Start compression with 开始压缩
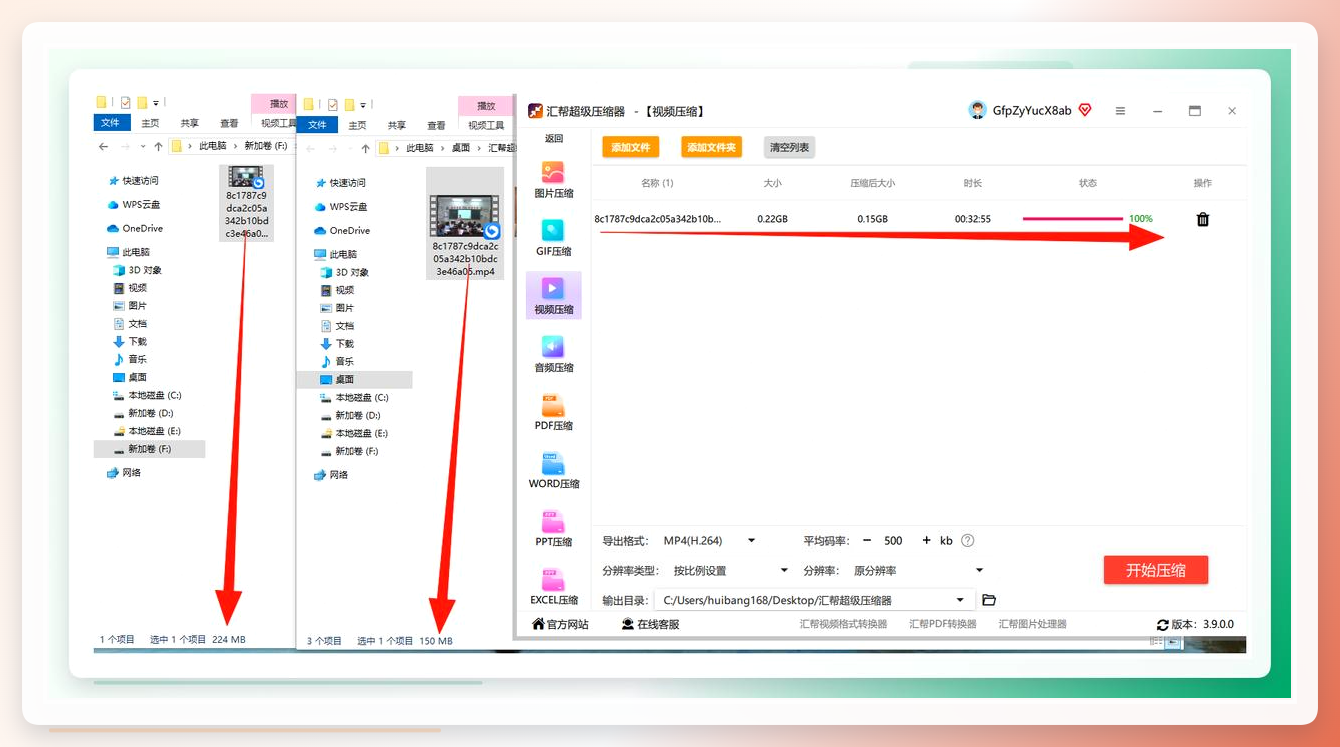Screen dimensions: 1340x747 click(x=1156, y=570)
